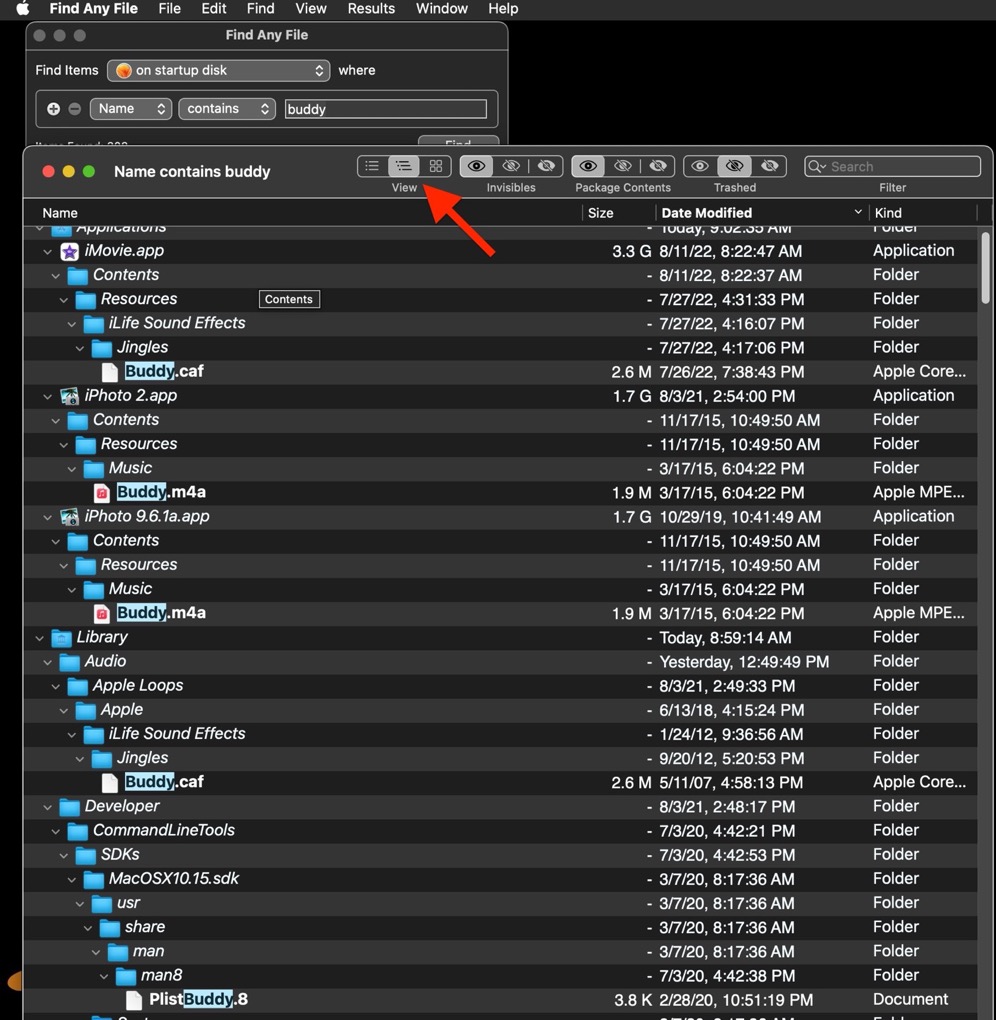Collapse the iMovie.app tree row
The height and width of the screenshot is (1020, 996).
point(47,251)
